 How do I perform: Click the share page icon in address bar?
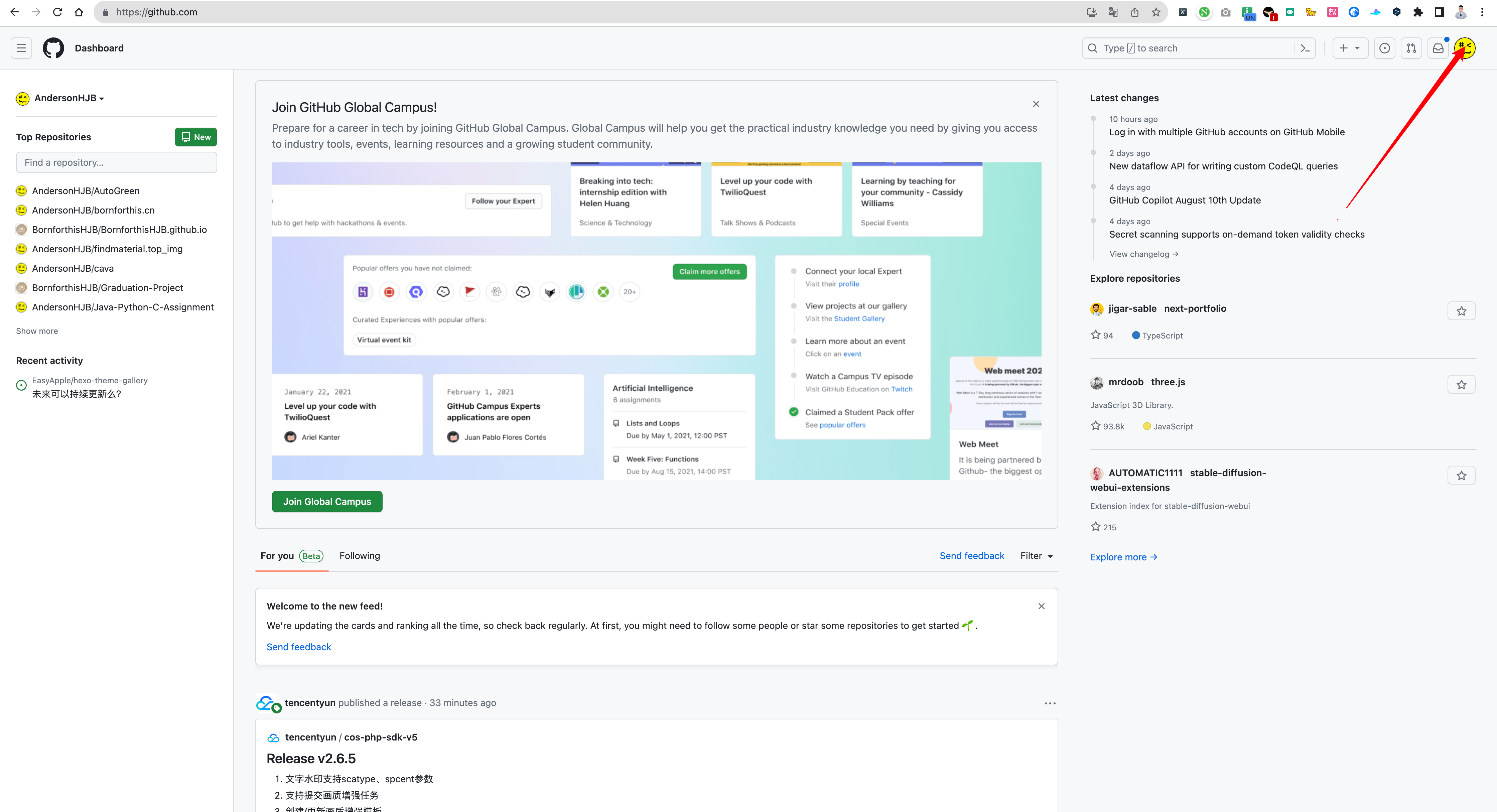1135,12
